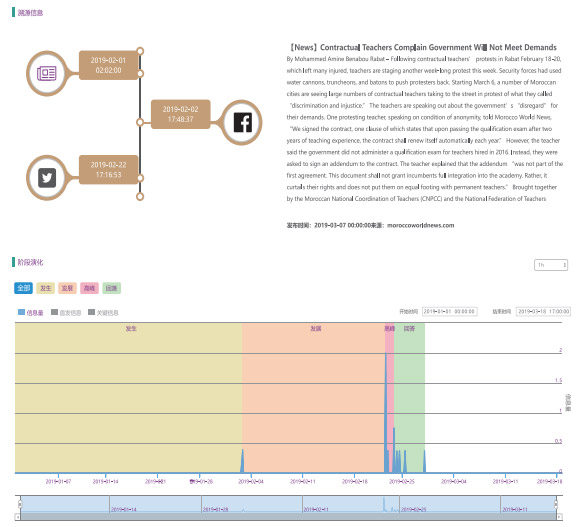Click the 2019-03-11 label in overview strip
This screenshot has width=581, height=527.
[515, 510]
